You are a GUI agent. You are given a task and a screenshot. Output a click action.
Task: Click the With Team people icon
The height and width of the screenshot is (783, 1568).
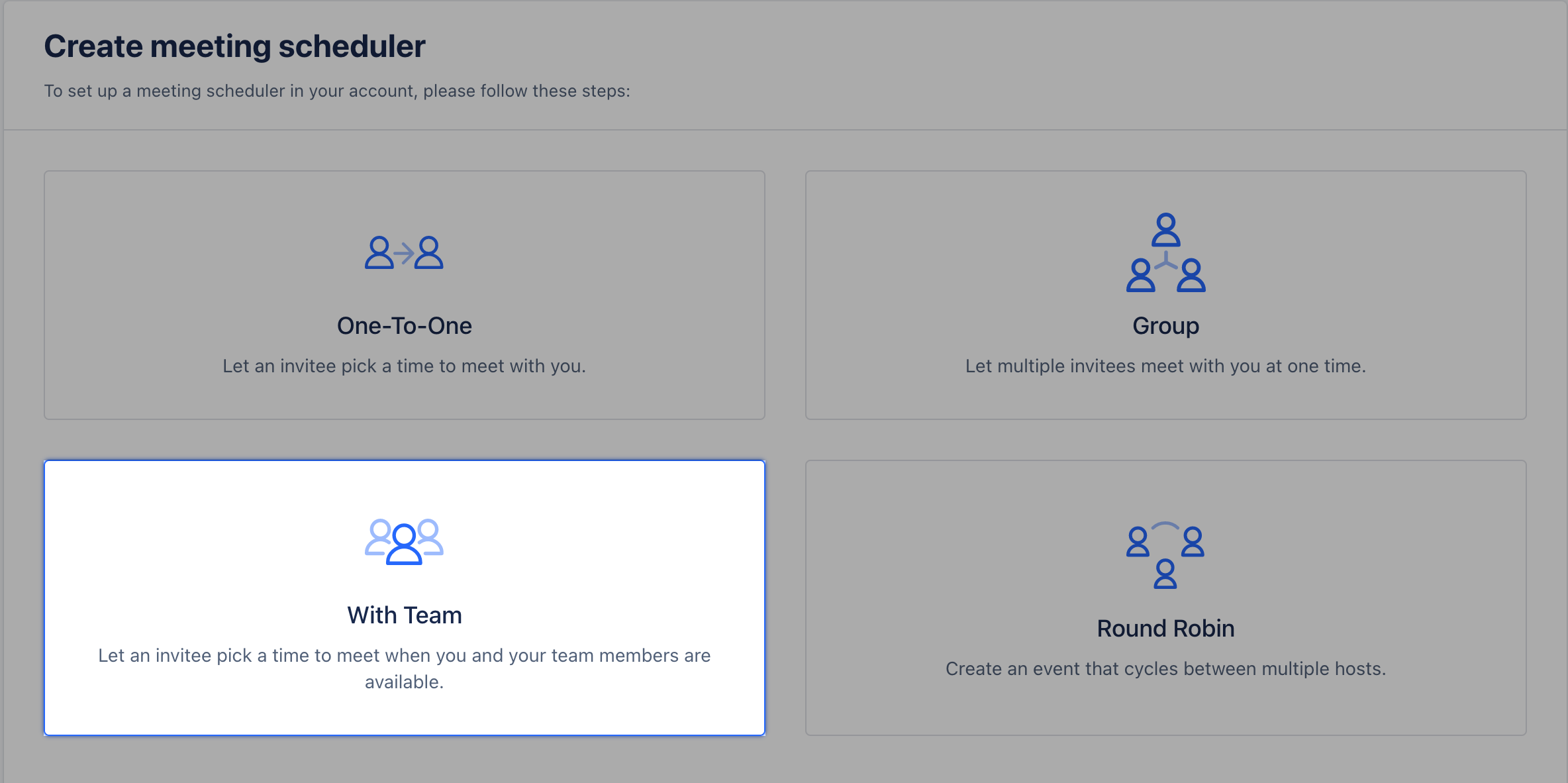coord(404,542)
